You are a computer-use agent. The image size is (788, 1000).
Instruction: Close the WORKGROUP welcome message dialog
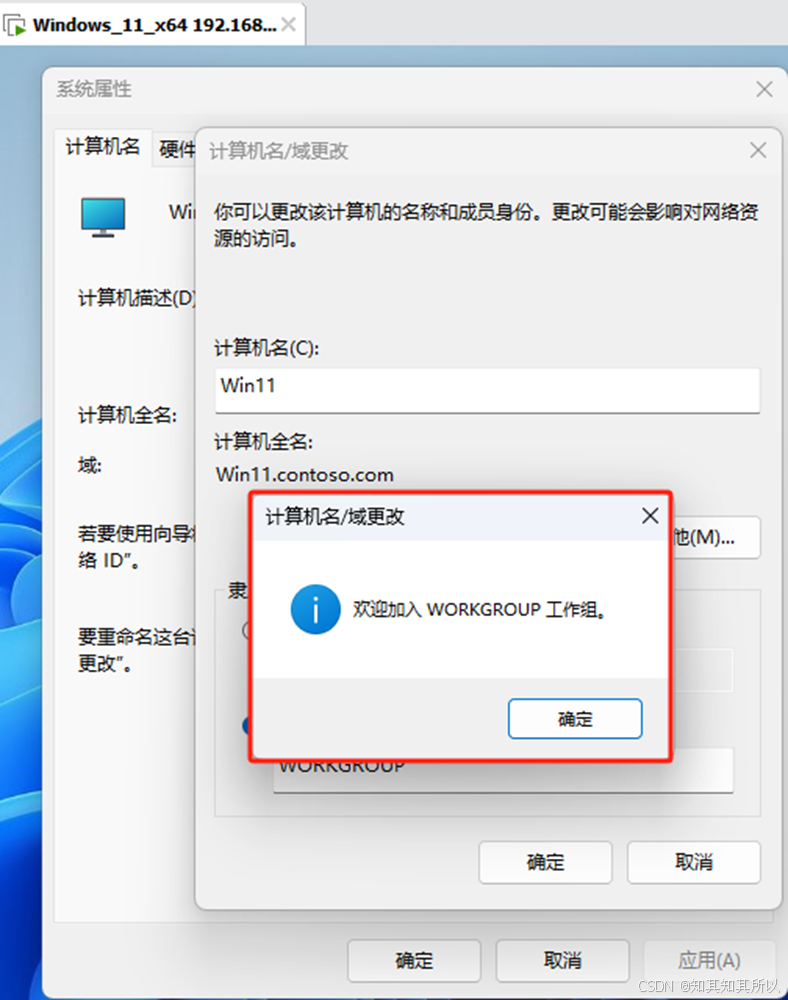click(x=650, y=516)
